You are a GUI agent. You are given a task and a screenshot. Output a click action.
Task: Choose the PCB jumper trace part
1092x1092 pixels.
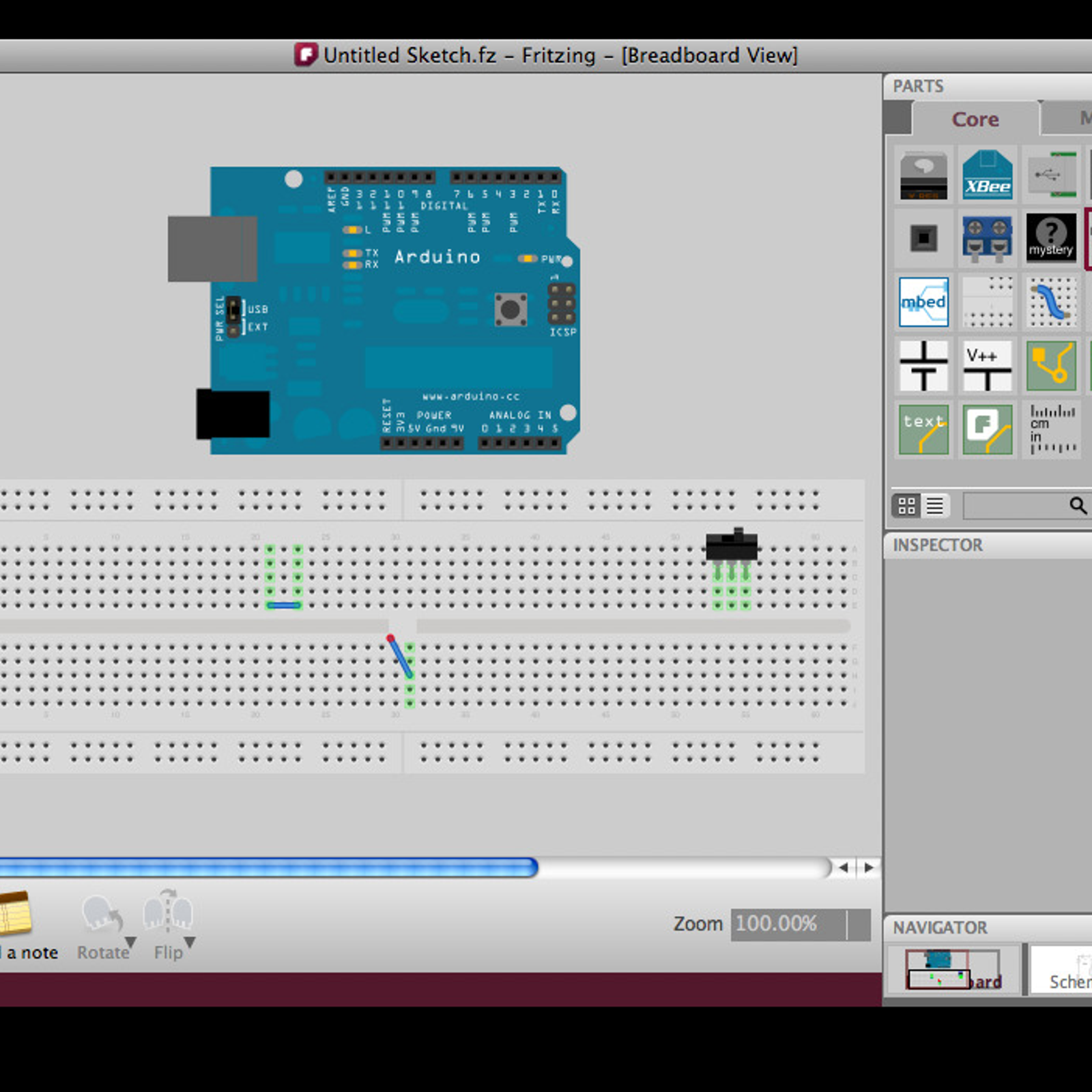coord(1051,366)
